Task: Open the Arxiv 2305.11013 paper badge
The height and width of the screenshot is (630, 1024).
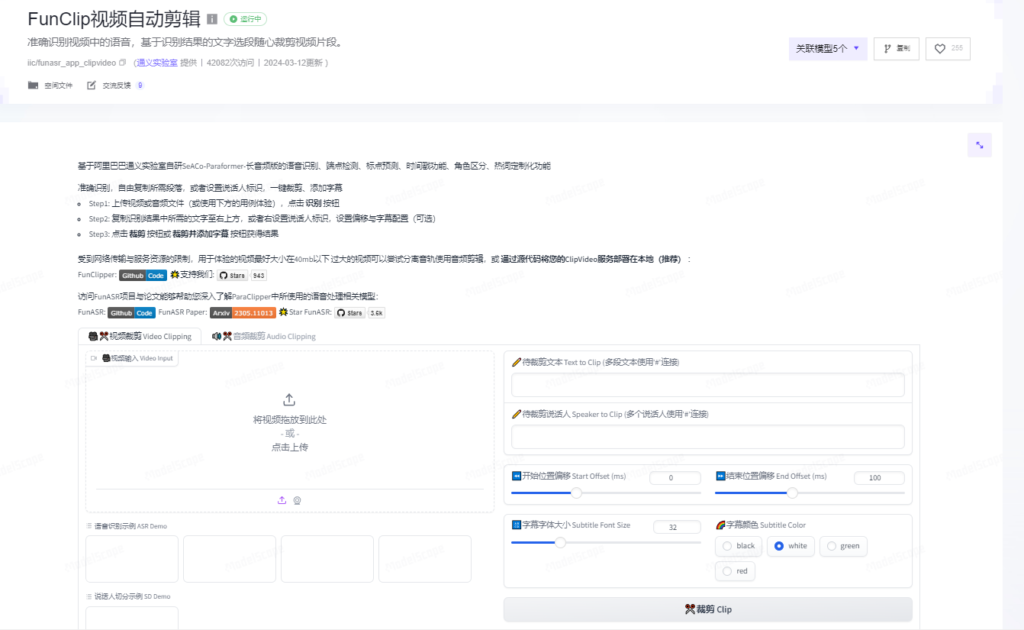Action: [x=243, y=313]
